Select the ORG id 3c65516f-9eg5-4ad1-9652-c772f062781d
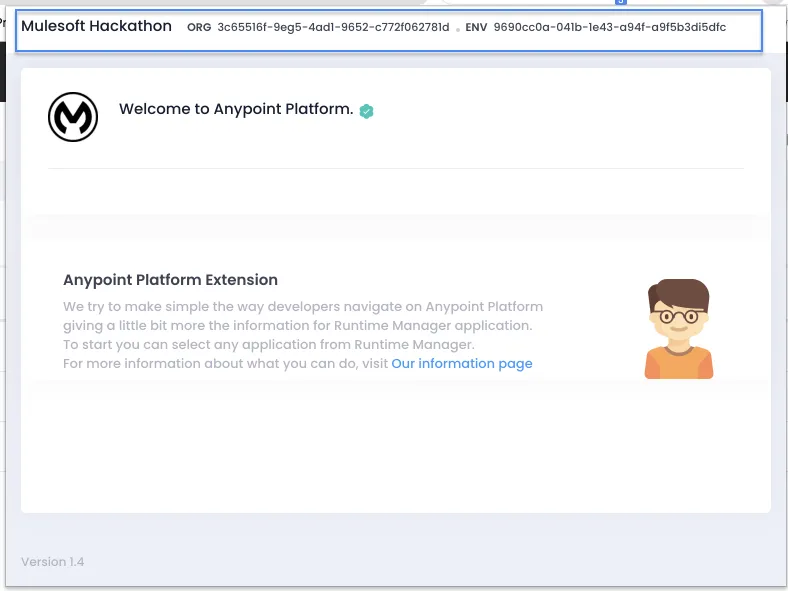 (x=333, y=27)
